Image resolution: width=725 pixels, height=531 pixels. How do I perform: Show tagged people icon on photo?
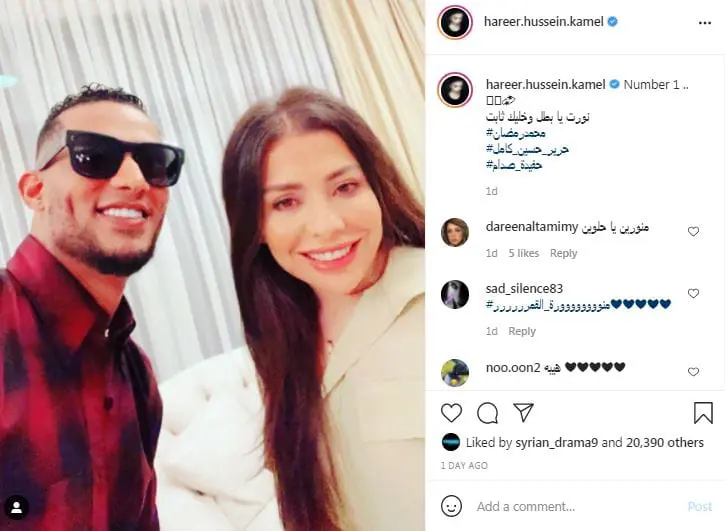(17, 508)
